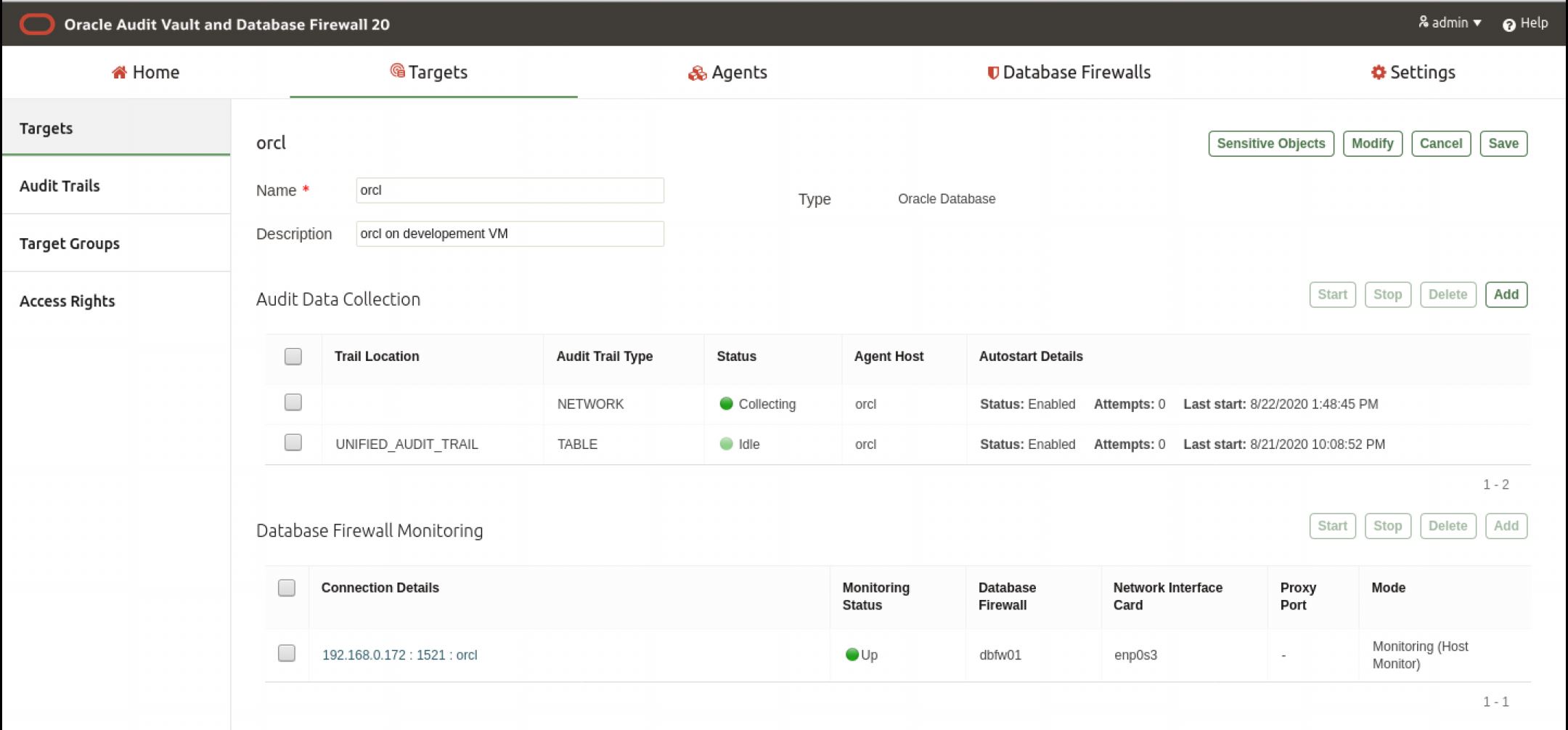The width and height of the screenshot is (1568, 730).
Task: Click the Settings gear icon
Action: tap(1378, 72)
